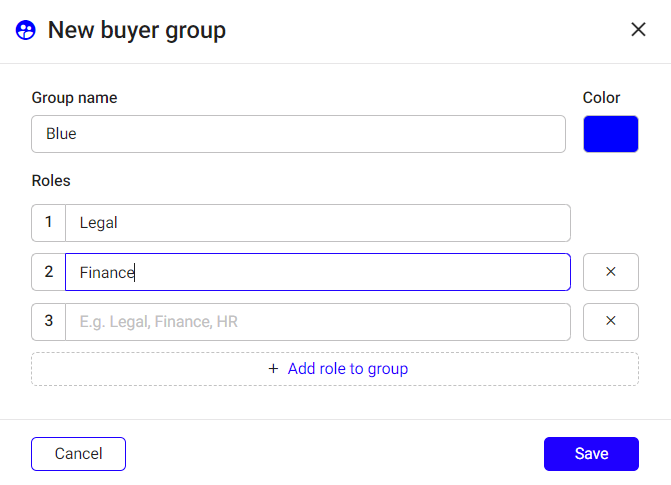This screenshot has width=671, height=485.
Task: Click the Group name label text
Action: pyautogui.click(x=74, y=98)
